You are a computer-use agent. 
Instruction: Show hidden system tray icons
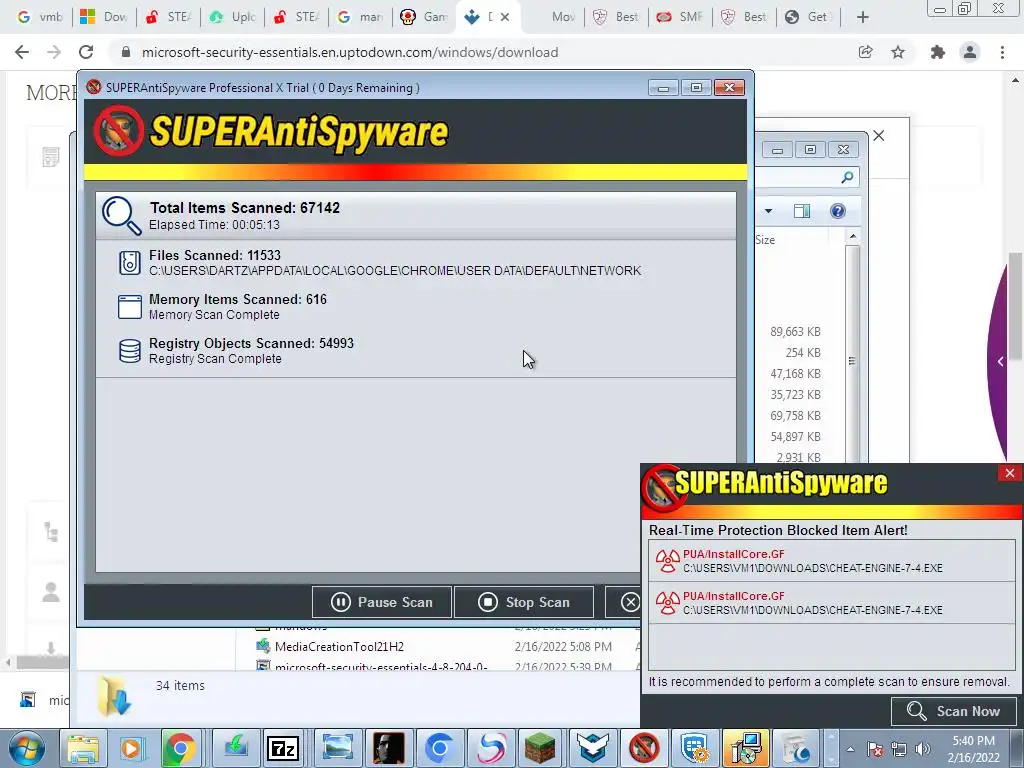(x=850, y=750)
